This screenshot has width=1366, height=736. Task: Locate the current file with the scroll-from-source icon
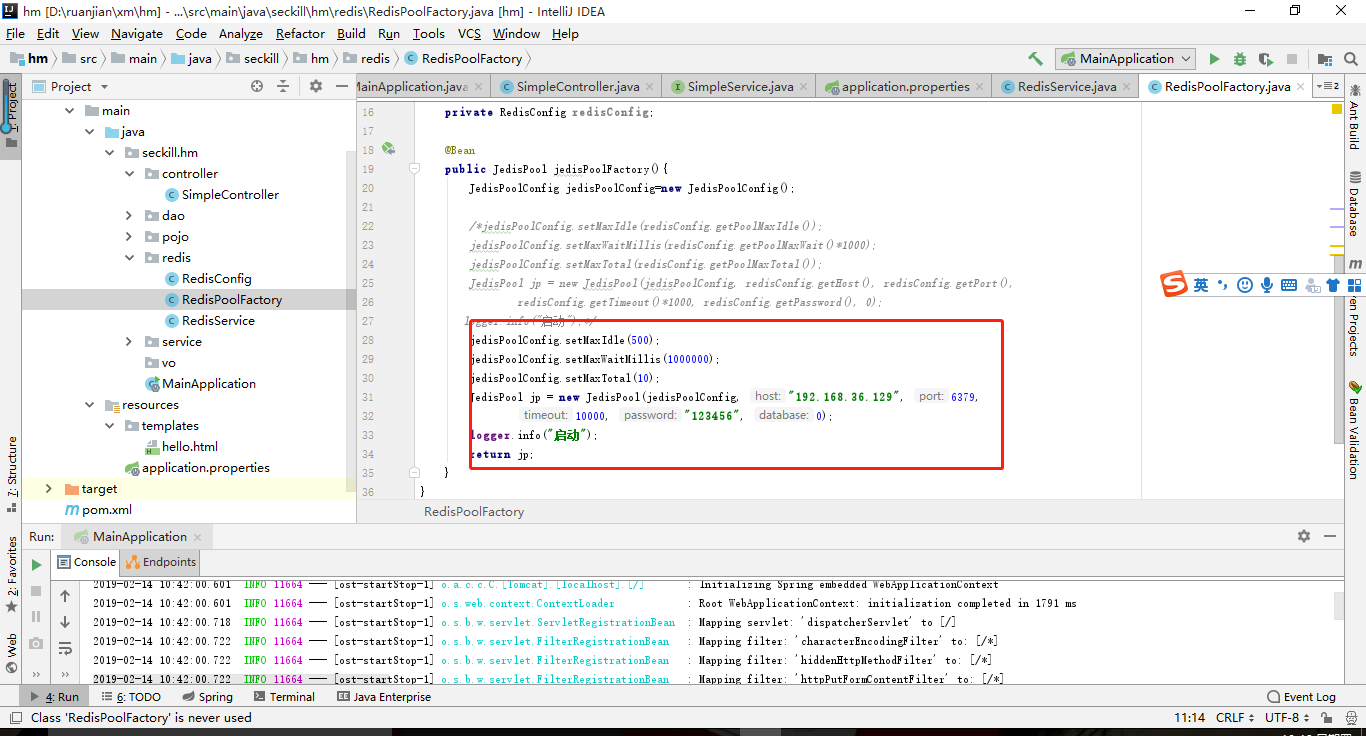pos(257,87)
